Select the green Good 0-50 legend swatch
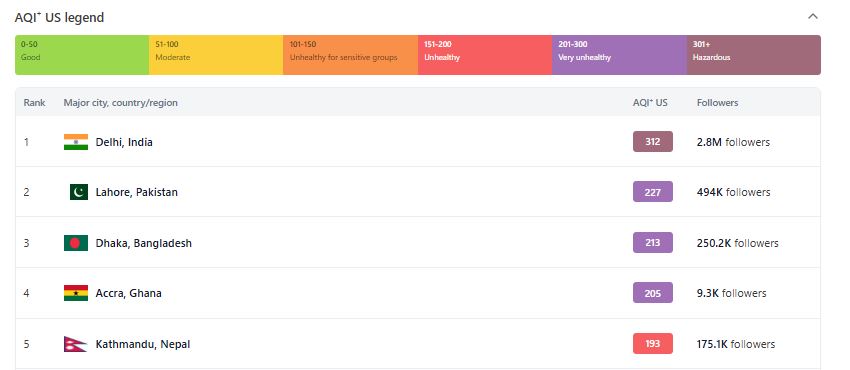 pyautogui.click(x=82, y=55)
